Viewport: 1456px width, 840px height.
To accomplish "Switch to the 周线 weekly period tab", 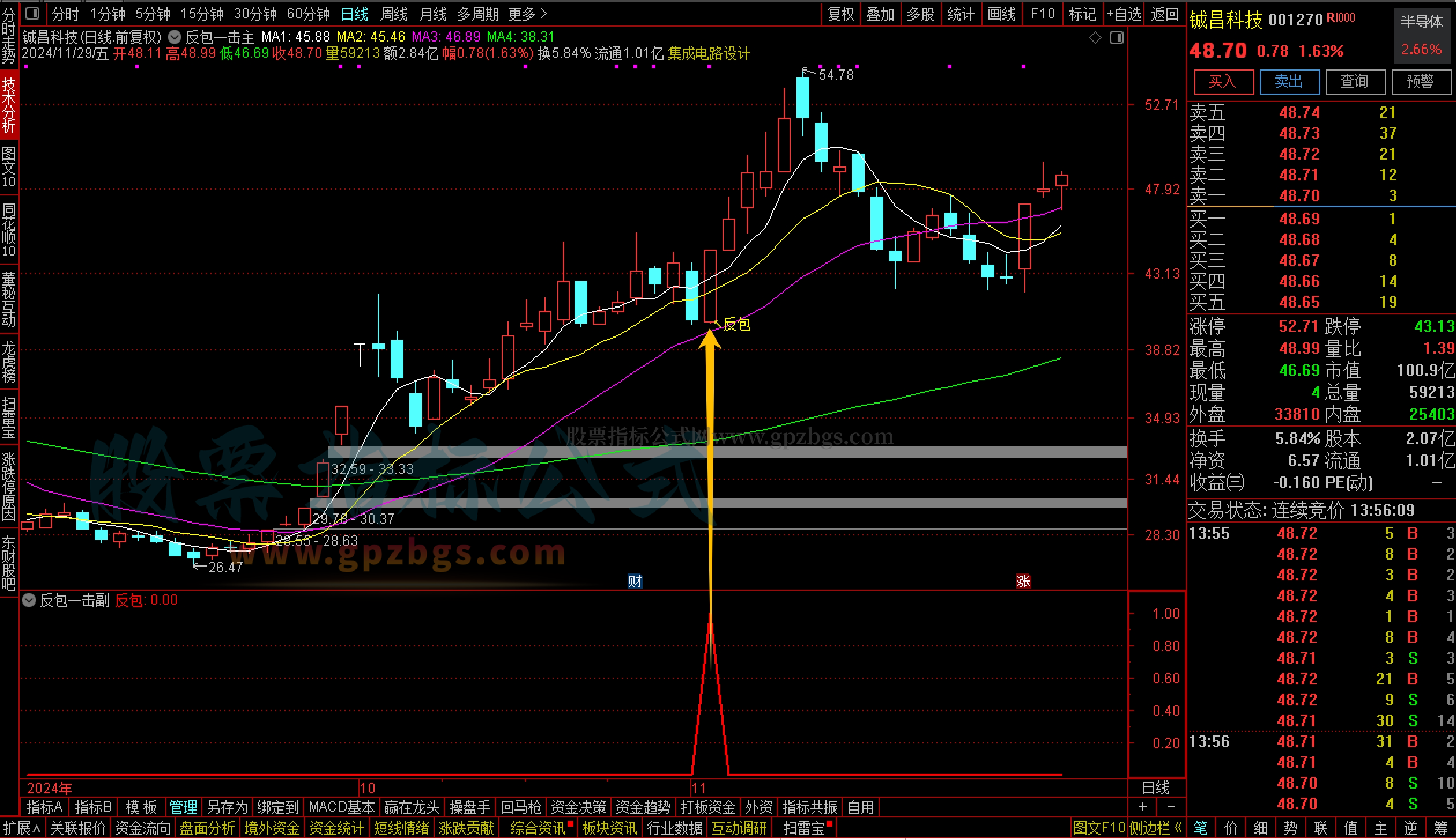I will tap(394, 13).
